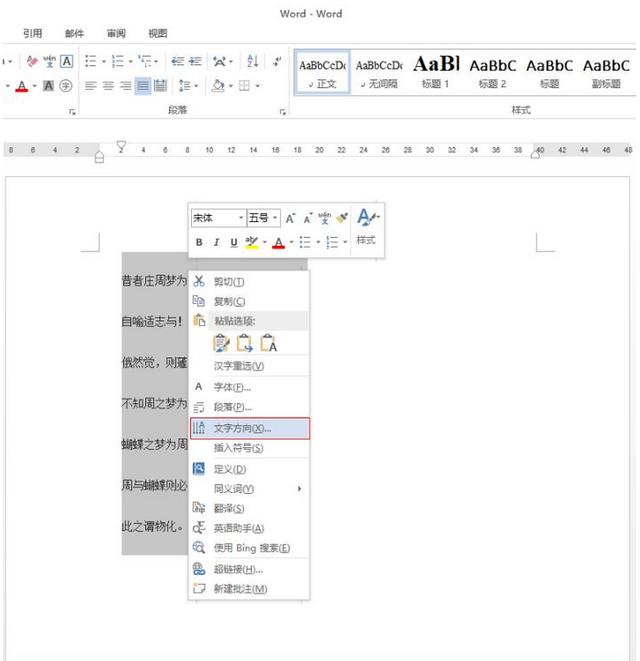Expand 同义词 submenu arrow
This screenshot has height=661, width=640.
(299, 489)
